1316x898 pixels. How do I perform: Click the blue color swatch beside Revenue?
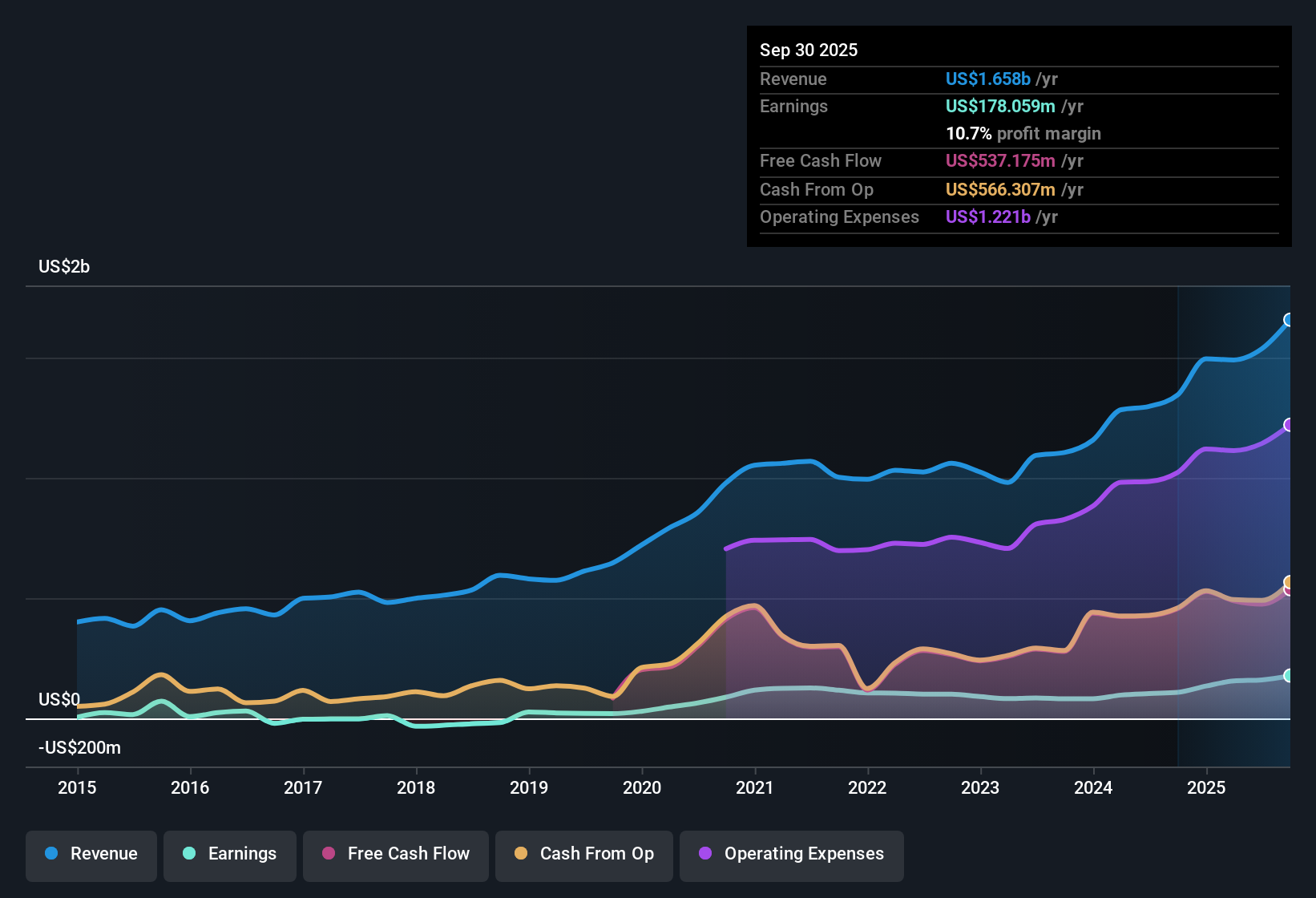point(50,854)
